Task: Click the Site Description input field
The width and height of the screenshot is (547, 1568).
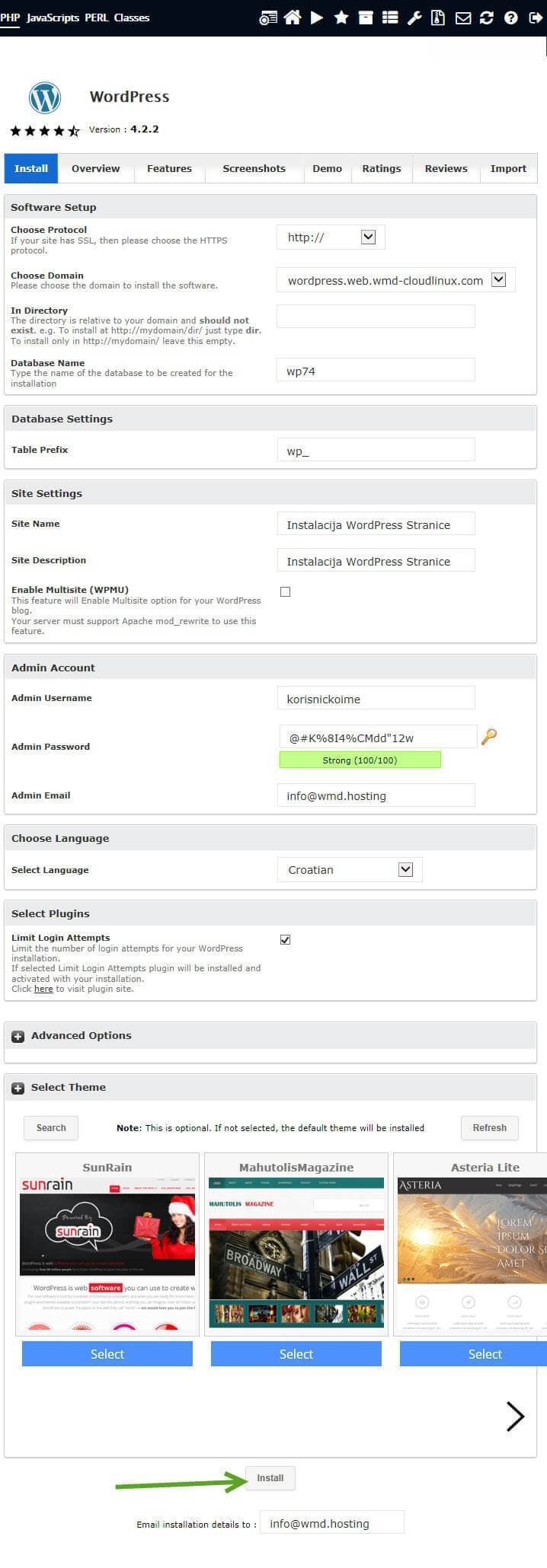Action: point(376,560)
